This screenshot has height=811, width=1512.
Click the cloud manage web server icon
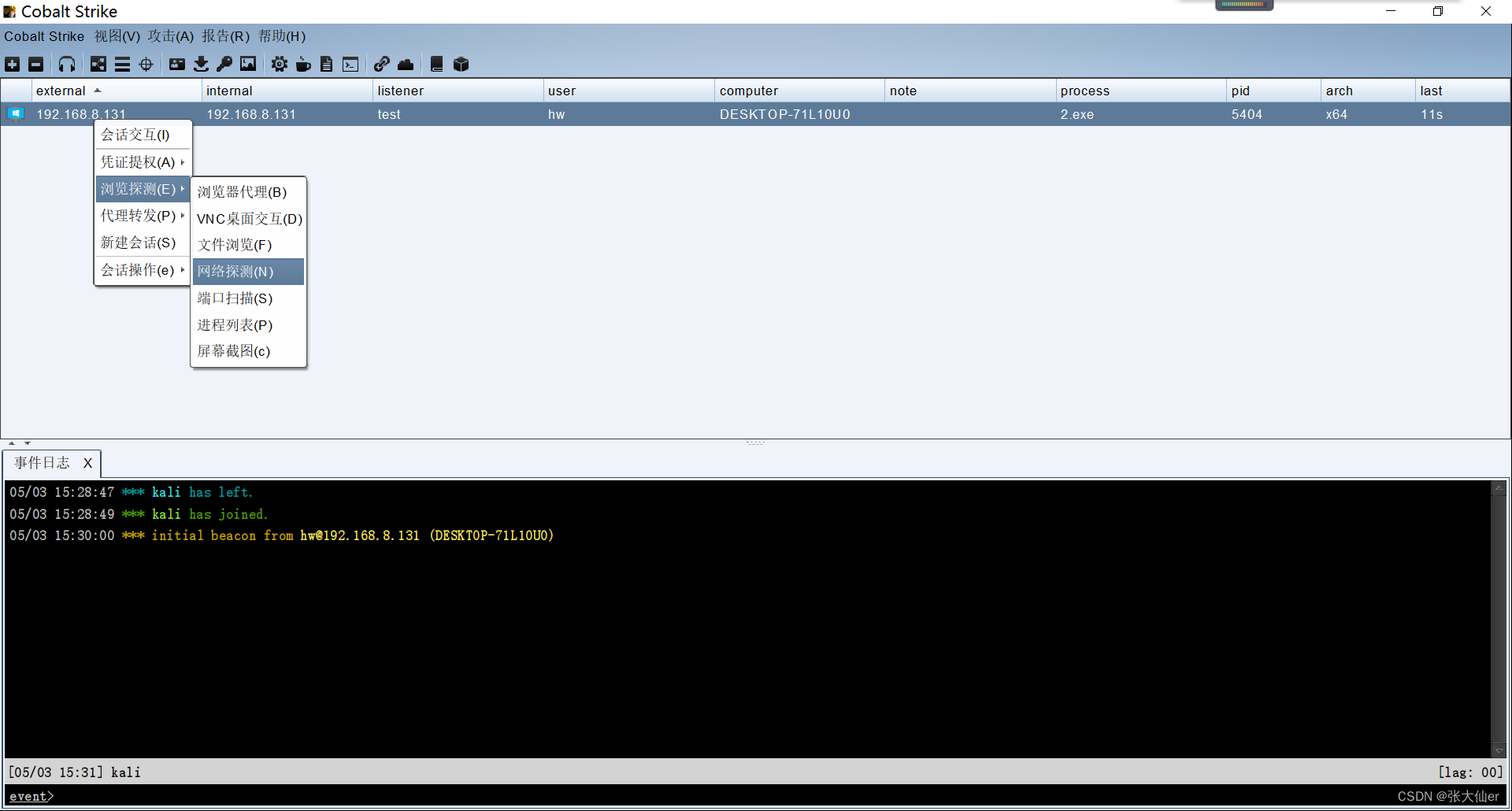point(406,65)
